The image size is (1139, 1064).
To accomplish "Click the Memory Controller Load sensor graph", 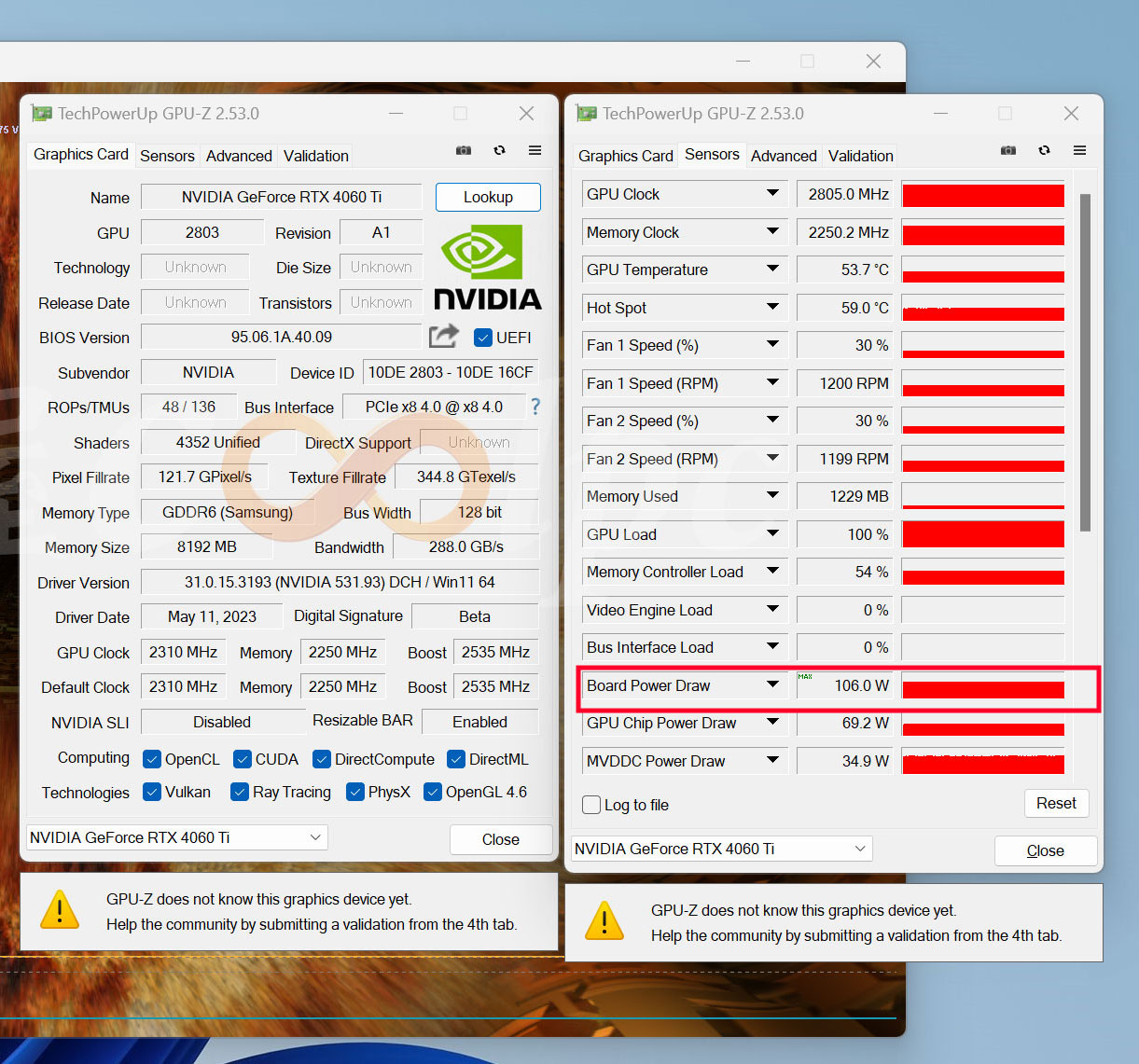I will coord(983,572).
